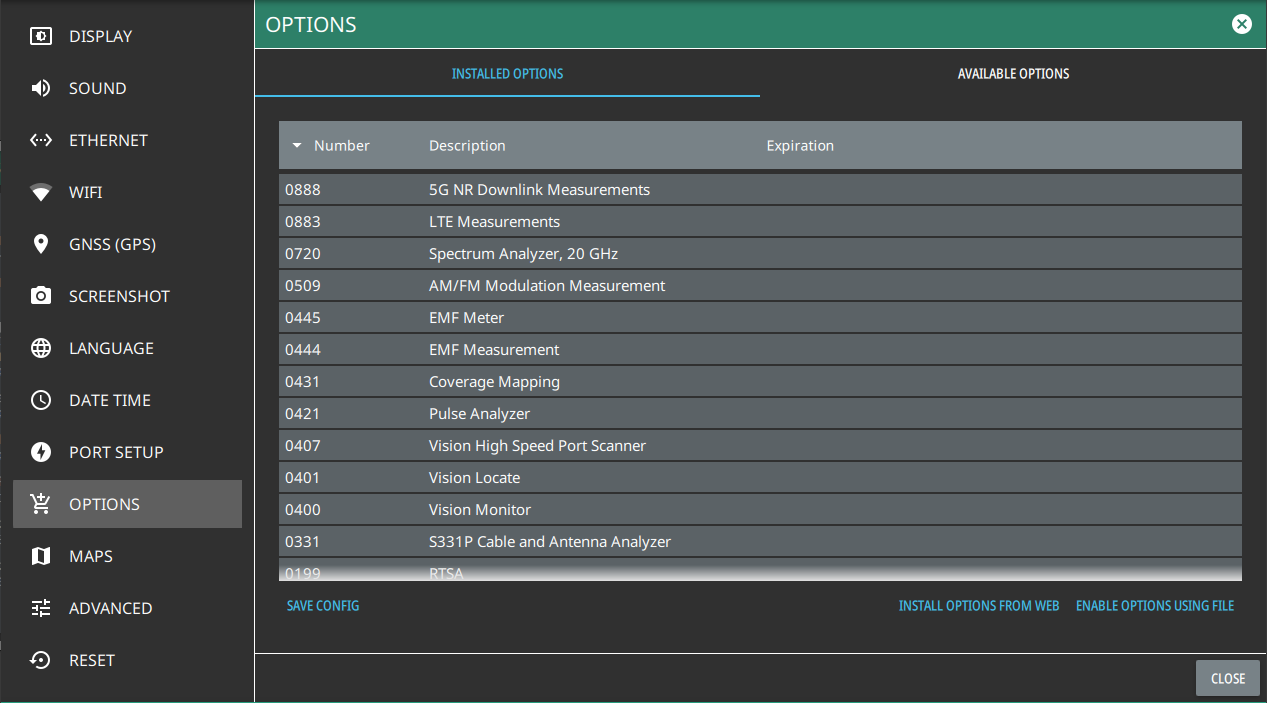This screenshot has width=1267, height=703.
Task: Click the Port Setup lightning icon
Action: pos(41,452)
